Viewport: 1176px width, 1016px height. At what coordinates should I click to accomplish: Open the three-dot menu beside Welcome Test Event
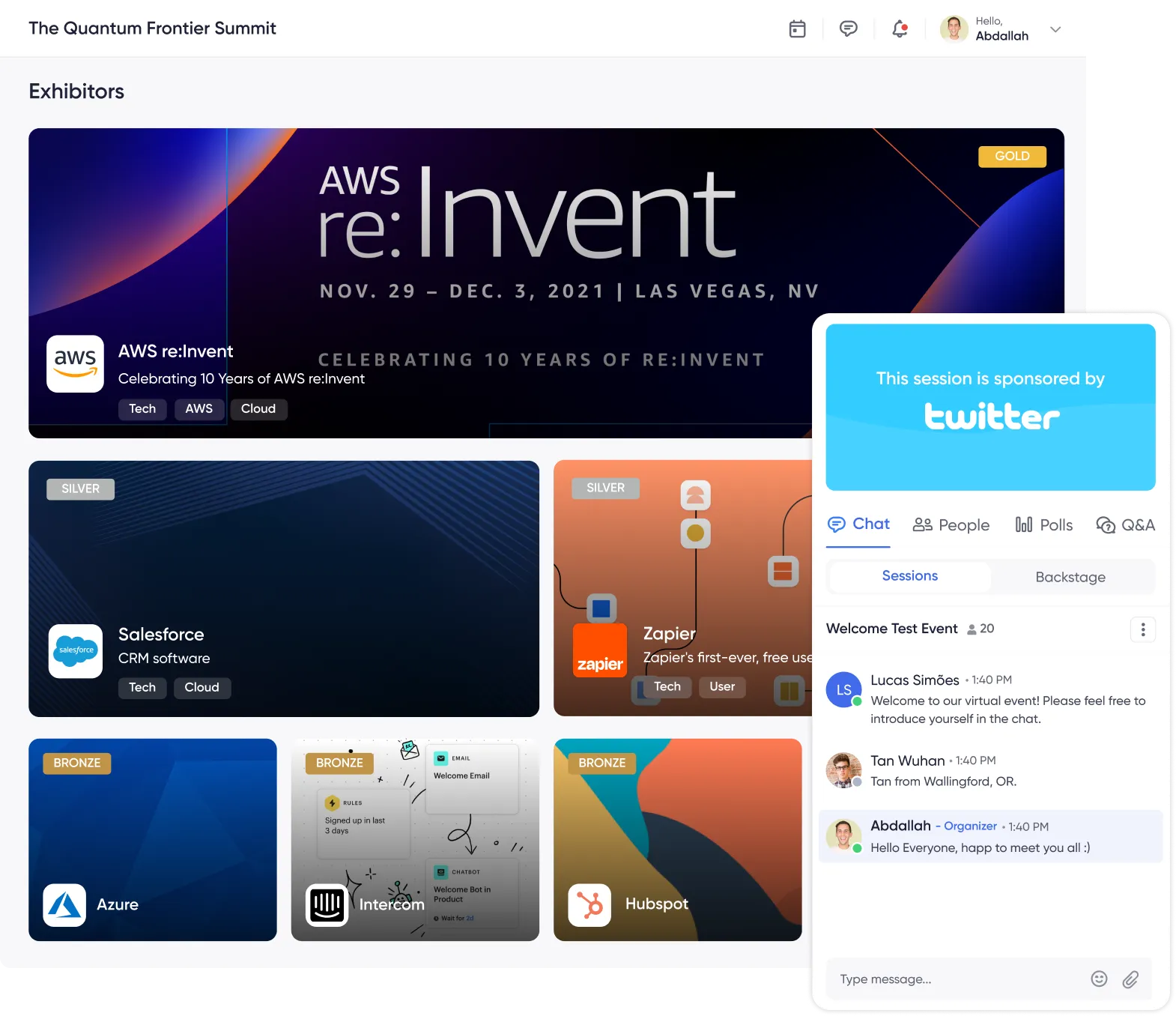point(1142,629)
